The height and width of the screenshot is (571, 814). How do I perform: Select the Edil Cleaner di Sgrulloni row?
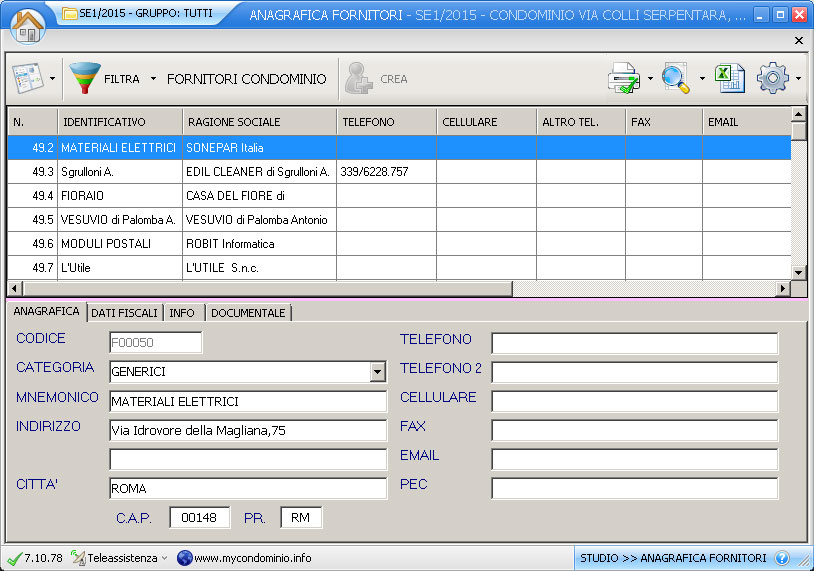click(x=257, y=172)
